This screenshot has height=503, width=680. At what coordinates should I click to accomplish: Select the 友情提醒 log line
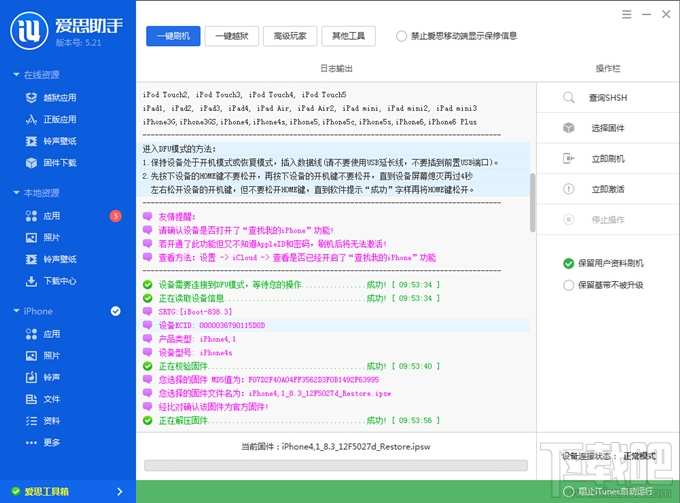coord(333,216)
